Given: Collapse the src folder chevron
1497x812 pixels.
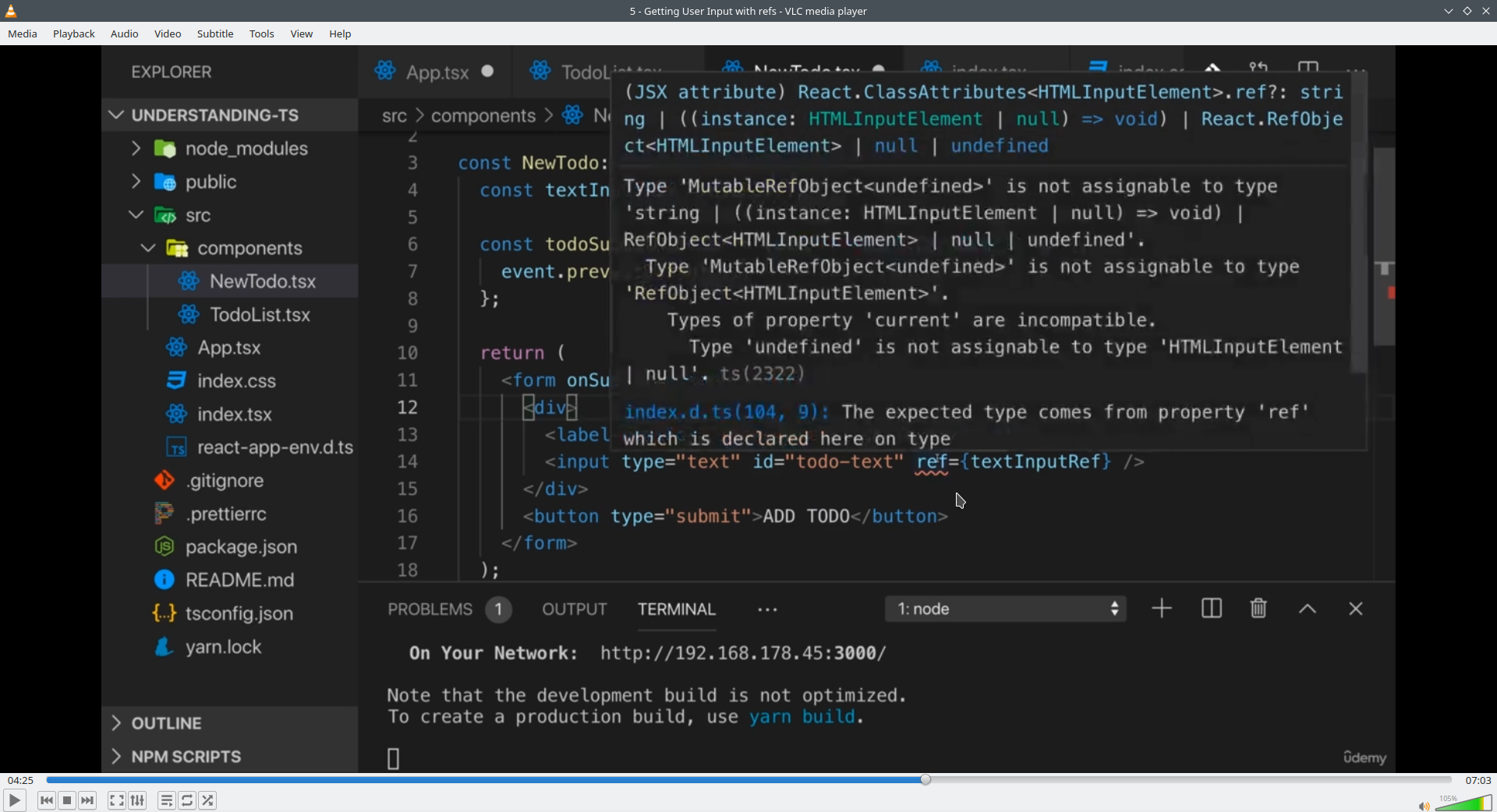Looking at the screenshot, I should pyautogui.click(x=136, y=214).
